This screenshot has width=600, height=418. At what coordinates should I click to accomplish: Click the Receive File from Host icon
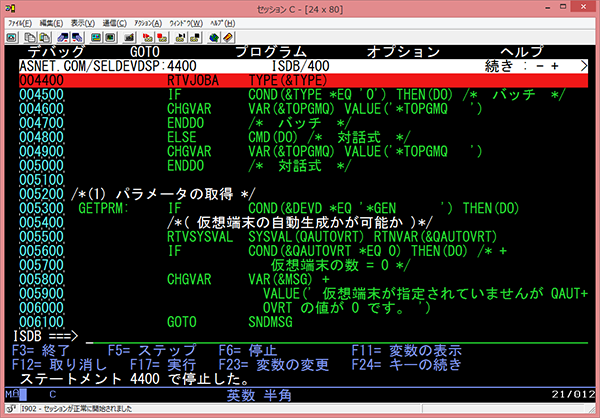click(x=78, y=35)
